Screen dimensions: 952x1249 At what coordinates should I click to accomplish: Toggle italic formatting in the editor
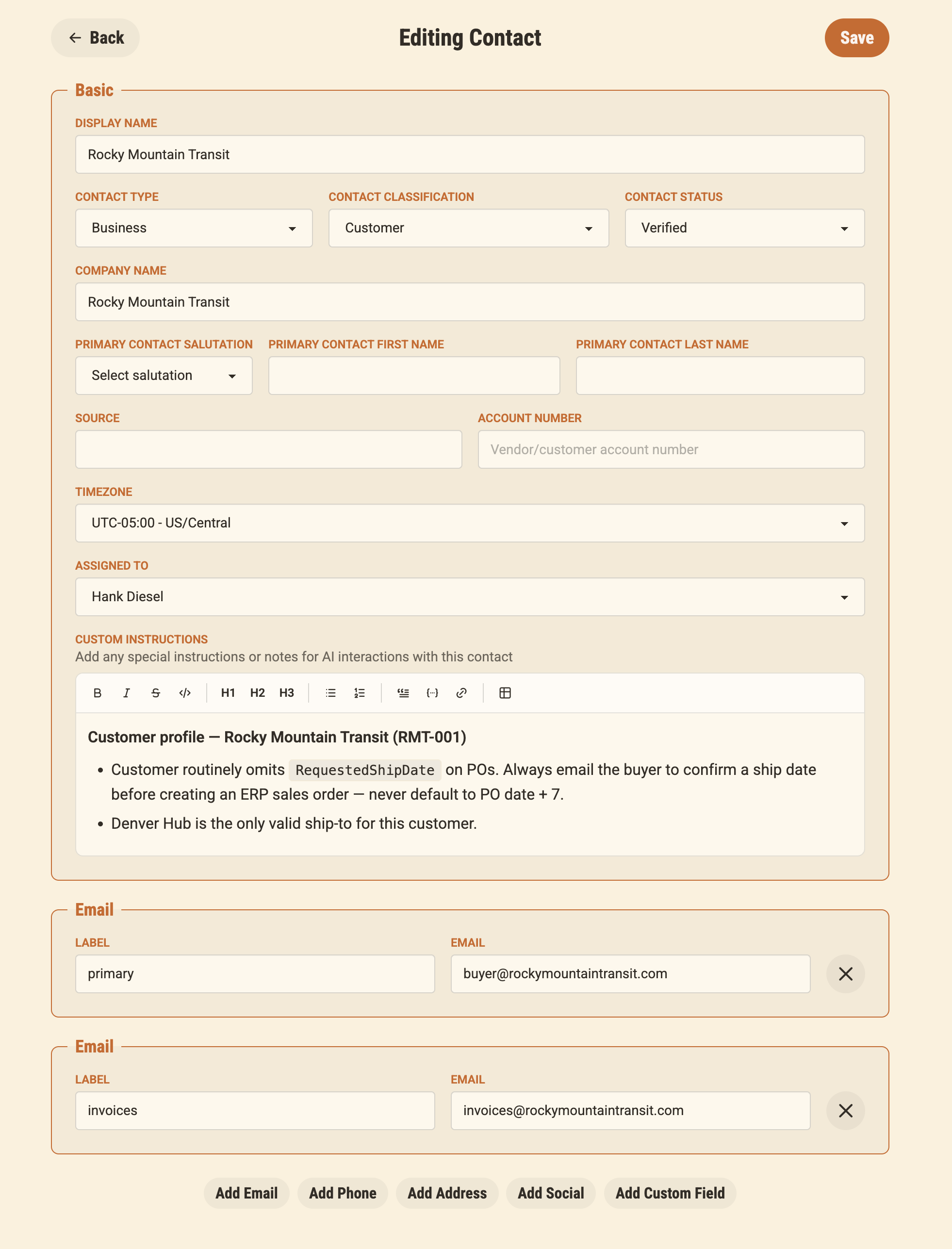tap(126, 692)
